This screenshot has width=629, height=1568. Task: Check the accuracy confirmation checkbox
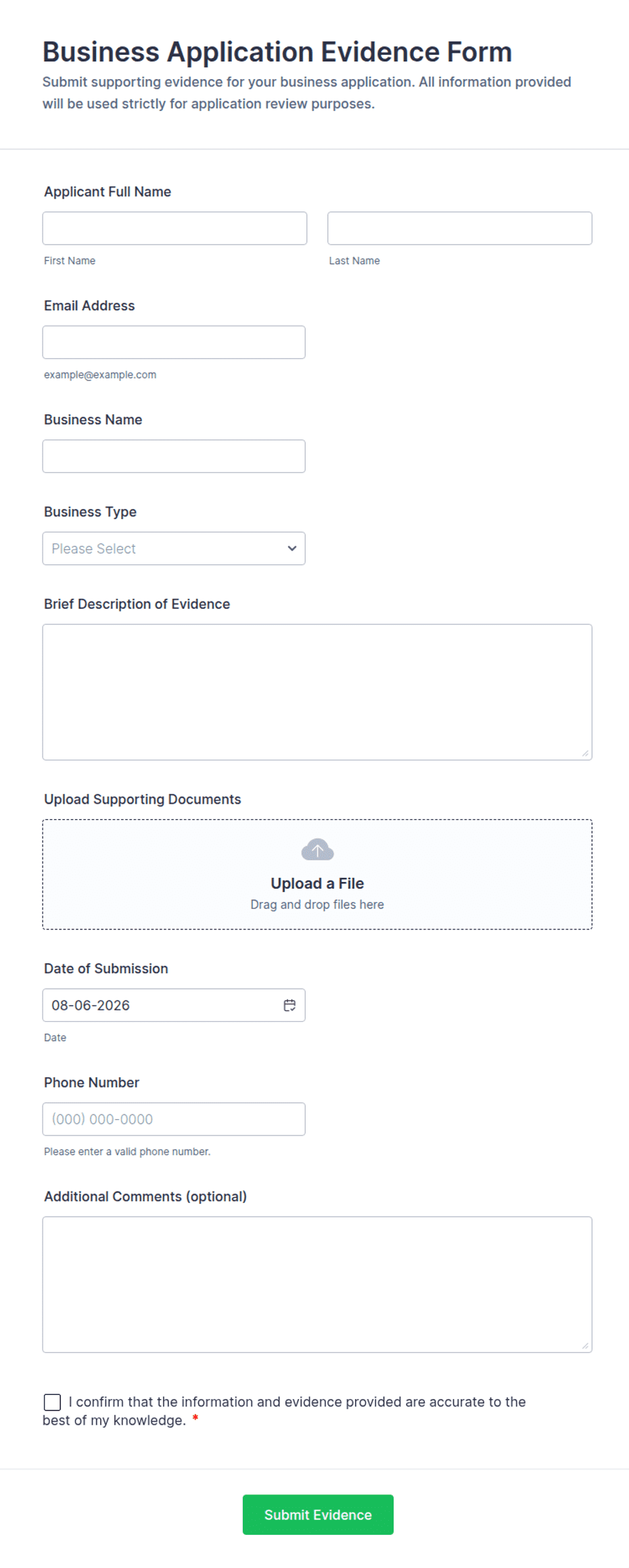(52, 1402)
